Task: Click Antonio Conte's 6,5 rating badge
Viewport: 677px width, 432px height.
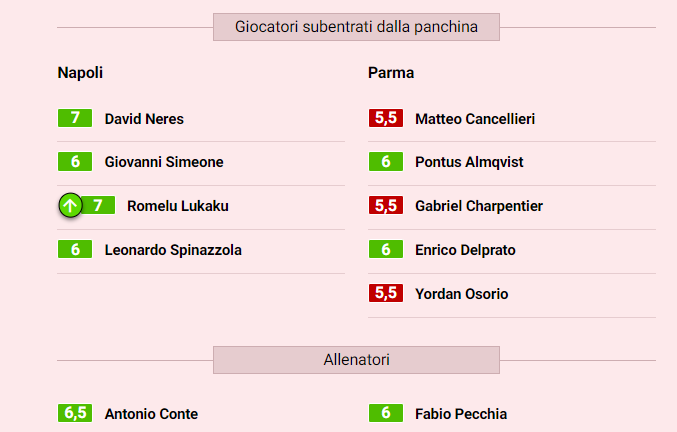Action: tap(75, 414)
